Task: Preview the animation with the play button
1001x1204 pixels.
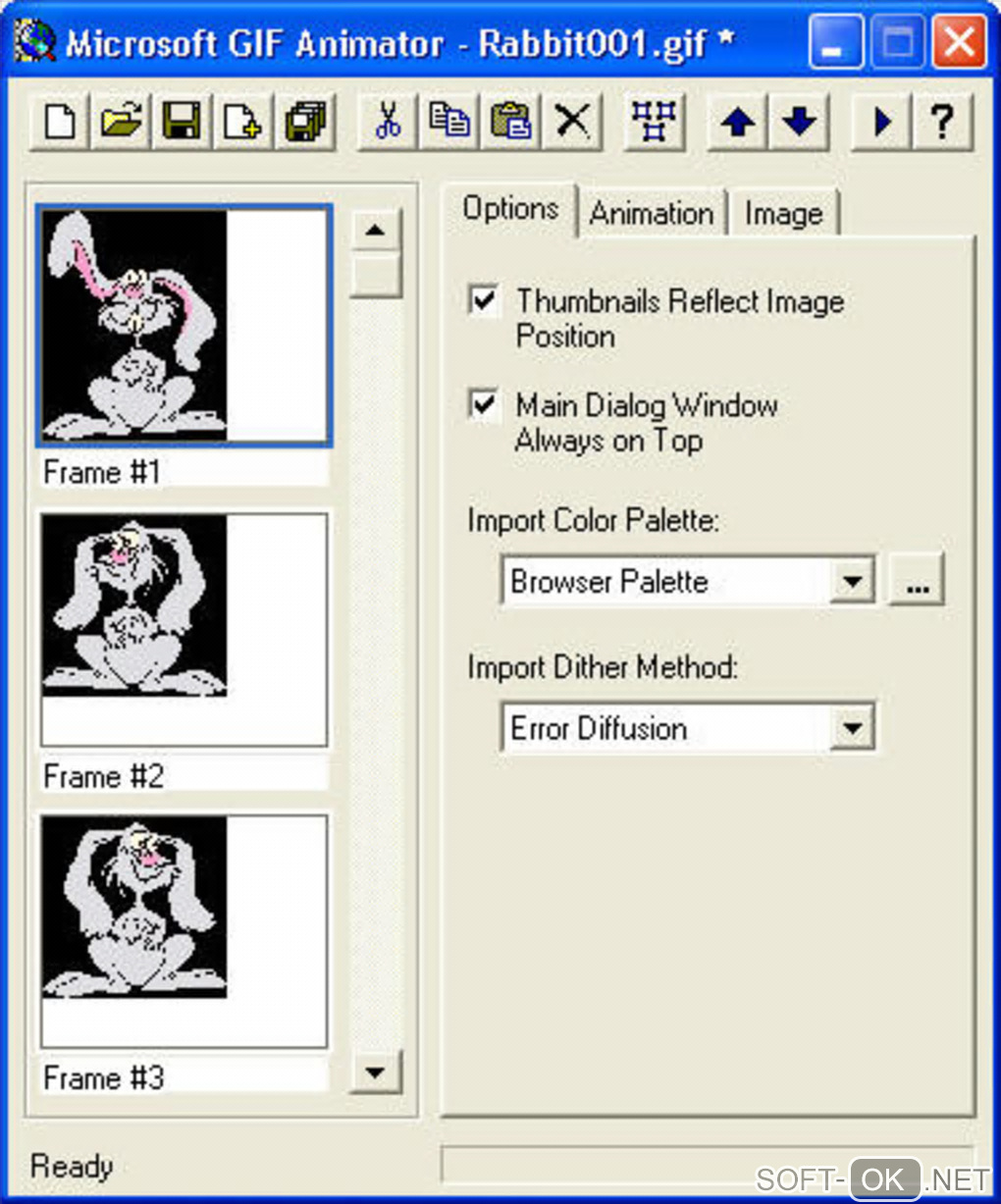Action: pyautogui.click(x=881, y=122)
